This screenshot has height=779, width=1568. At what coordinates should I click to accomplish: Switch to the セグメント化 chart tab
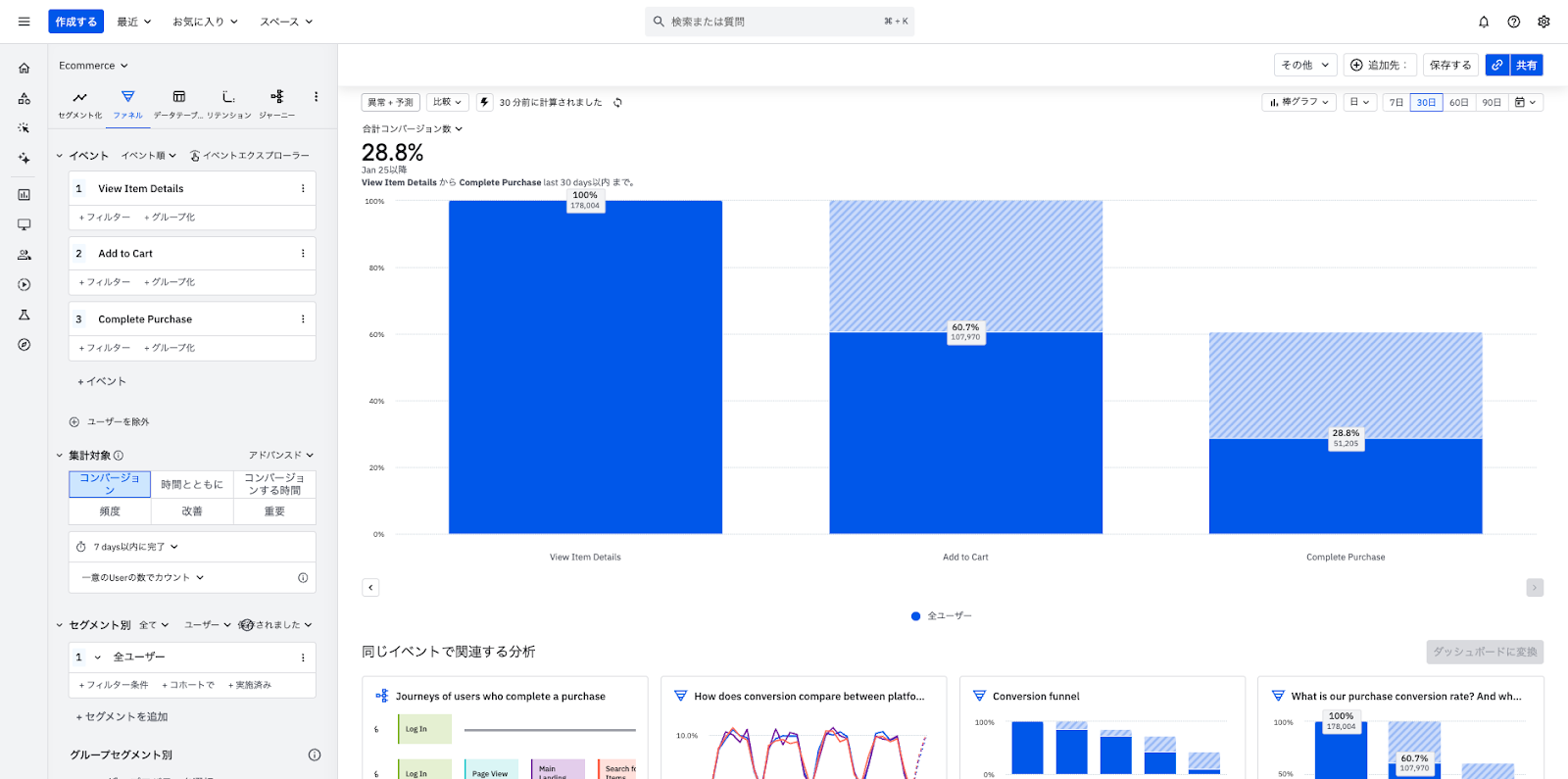point(79,102)
